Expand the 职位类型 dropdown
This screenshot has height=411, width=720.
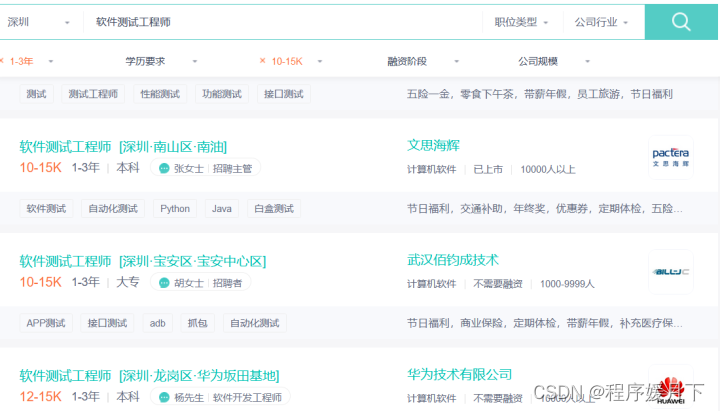(x=521, y=22)
